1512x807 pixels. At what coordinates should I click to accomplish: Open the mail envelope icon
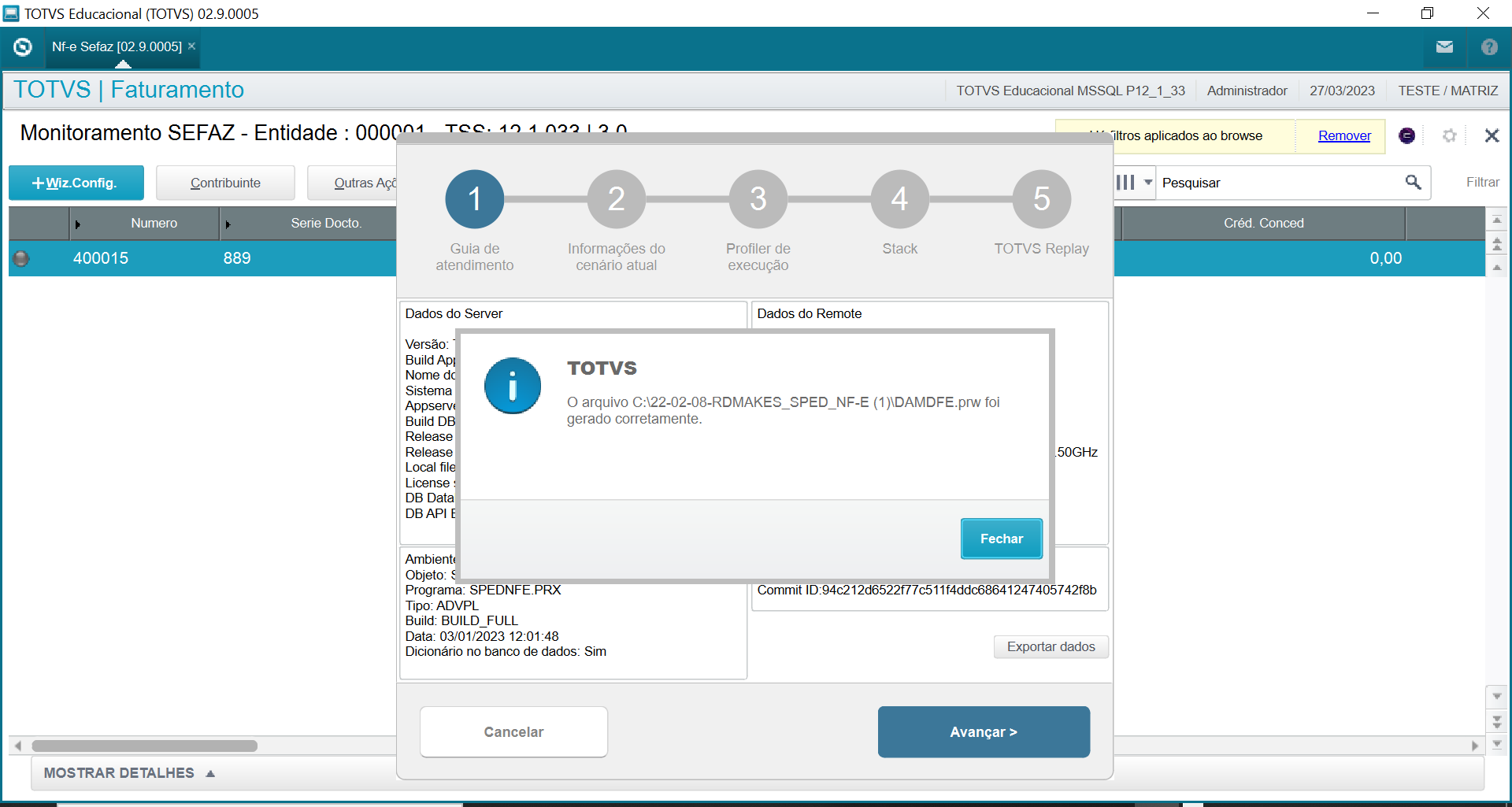tap(1444, 47)
